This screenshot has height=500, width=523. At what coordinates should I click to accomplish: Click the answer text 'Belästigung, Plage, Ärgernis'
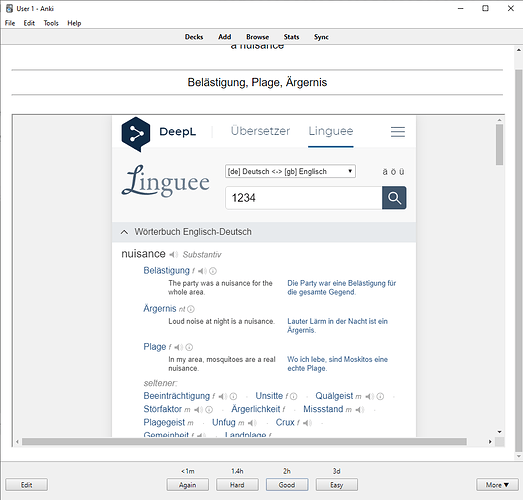click(257, 82)
